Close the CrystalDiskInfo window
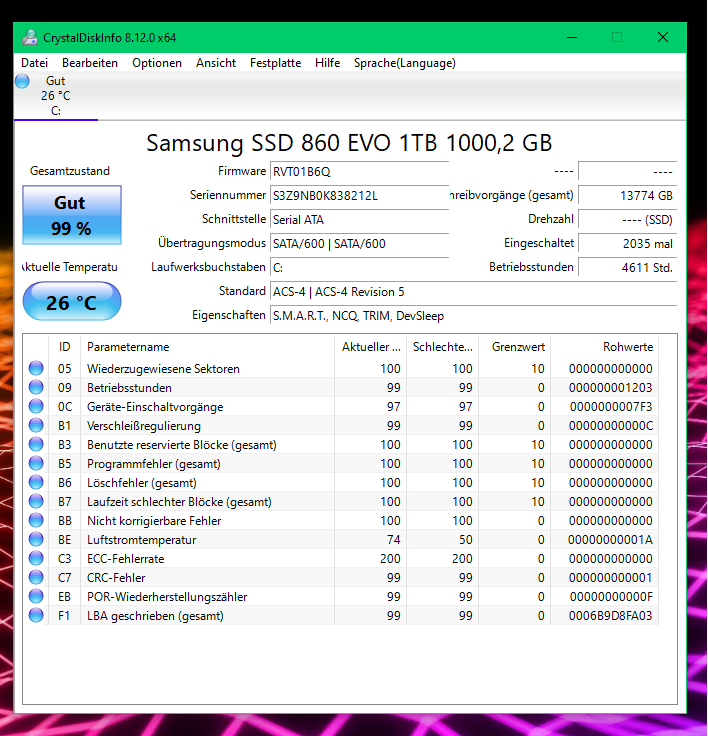This screenshot has height=736, width=708. [663, 38]
